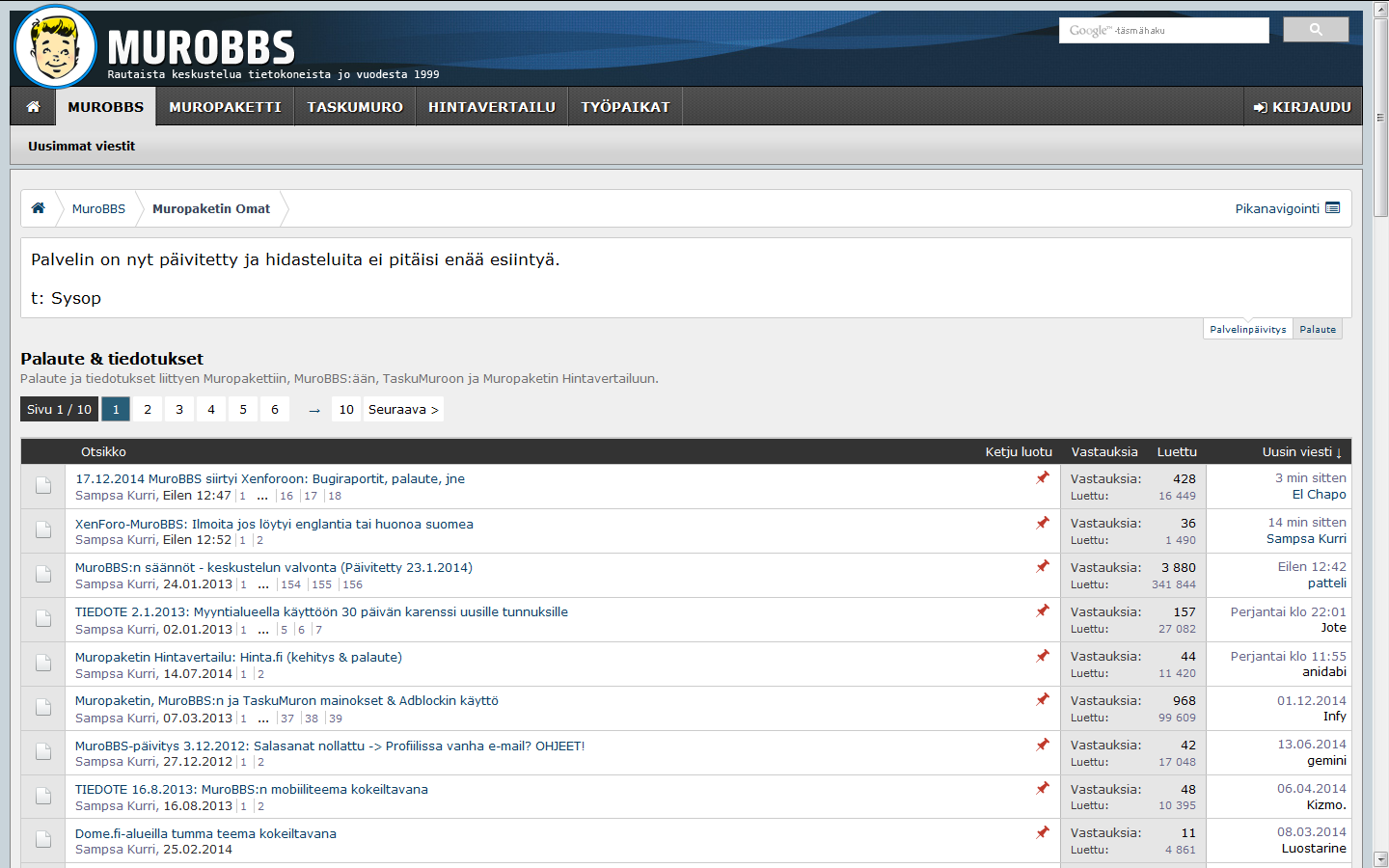The image size is (1389, 868).
Task: Open El Chapo's user profile link
Action: [1320, 494]
